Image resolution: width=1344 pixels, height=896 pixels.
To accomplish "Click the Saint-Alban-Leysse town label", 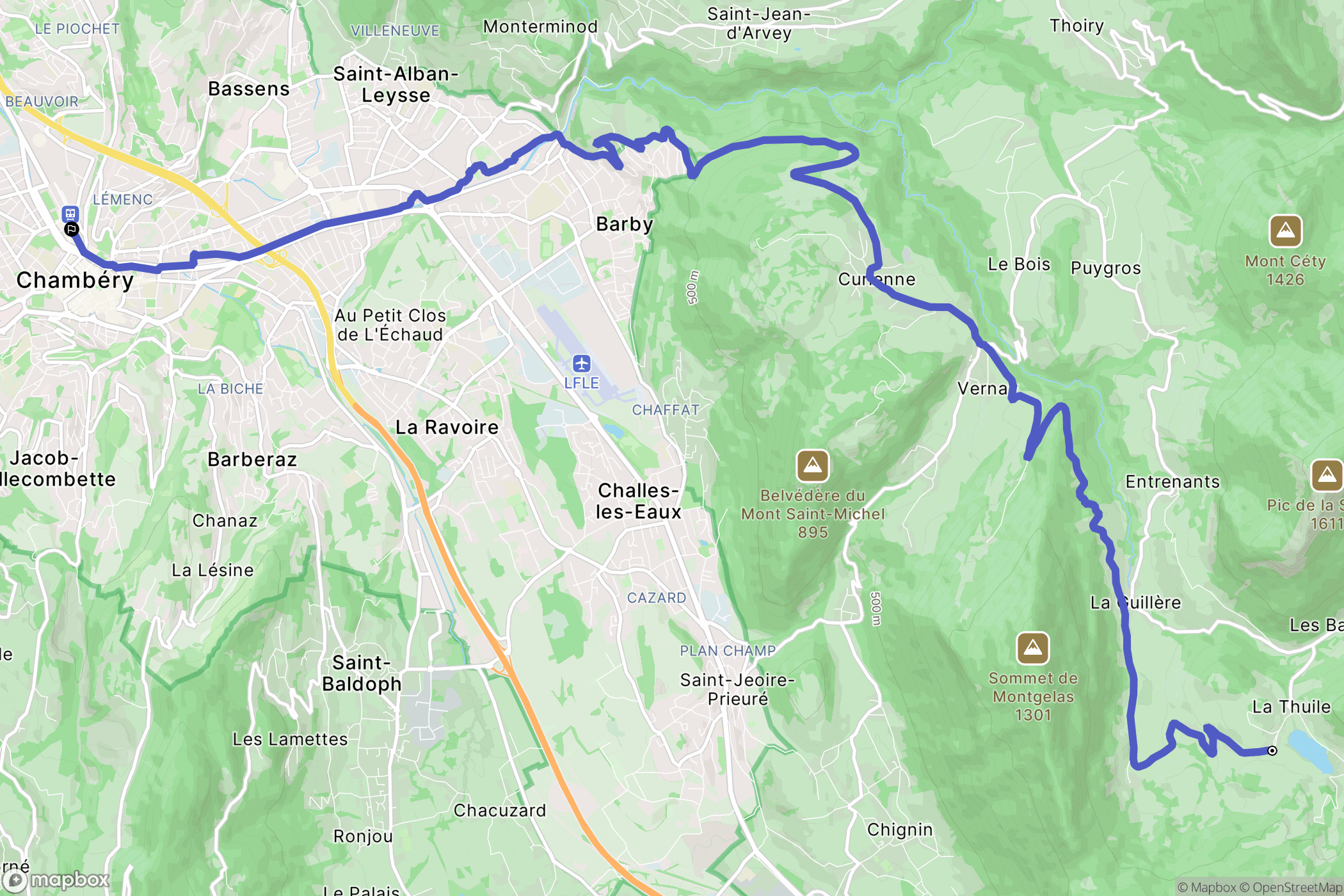I will click(x=396, y=84).
